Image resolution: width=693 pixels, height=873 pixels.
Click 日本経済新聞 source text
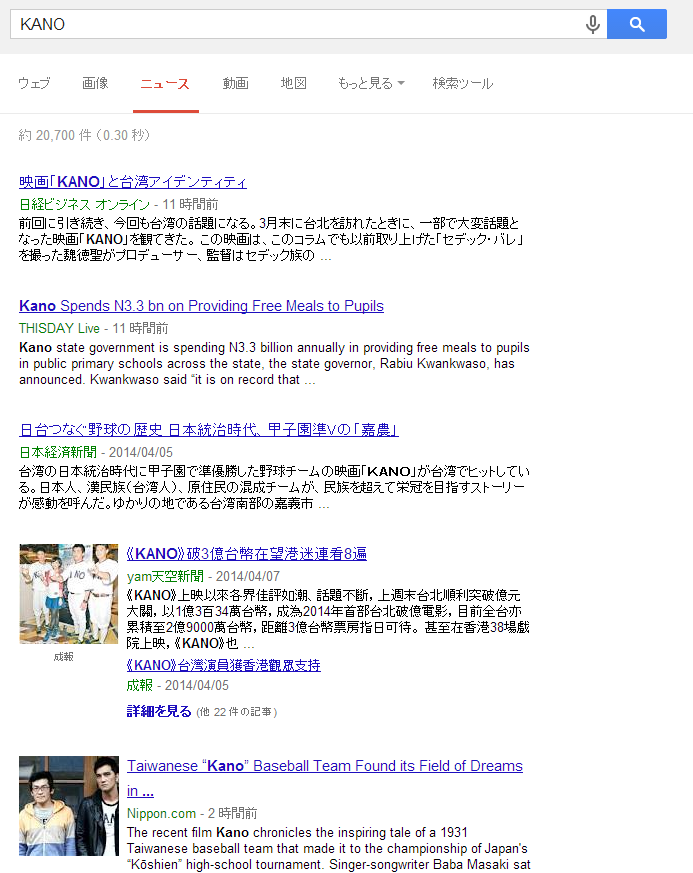(58, 452)
